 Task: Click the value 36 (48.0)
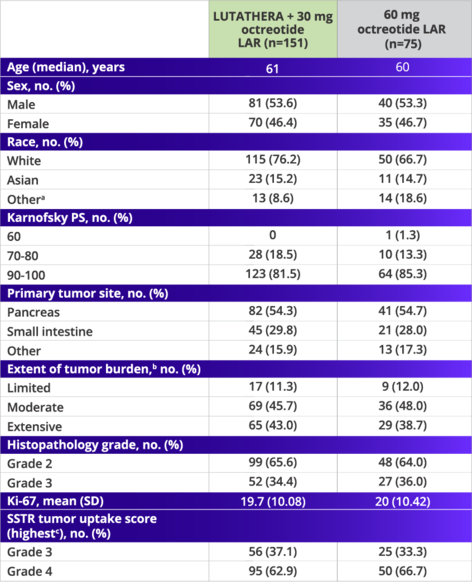click(x=403, y=406)
